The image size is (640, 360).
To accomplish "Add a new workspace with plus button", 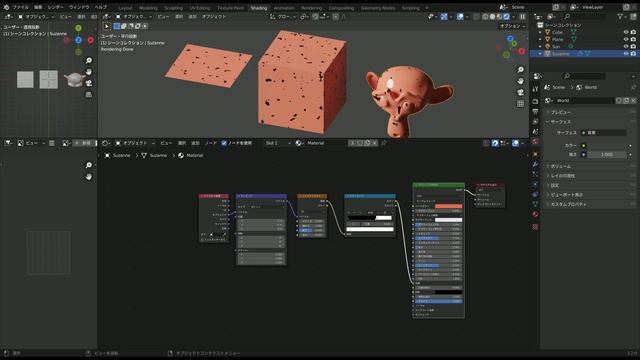I will pos(427,8).
